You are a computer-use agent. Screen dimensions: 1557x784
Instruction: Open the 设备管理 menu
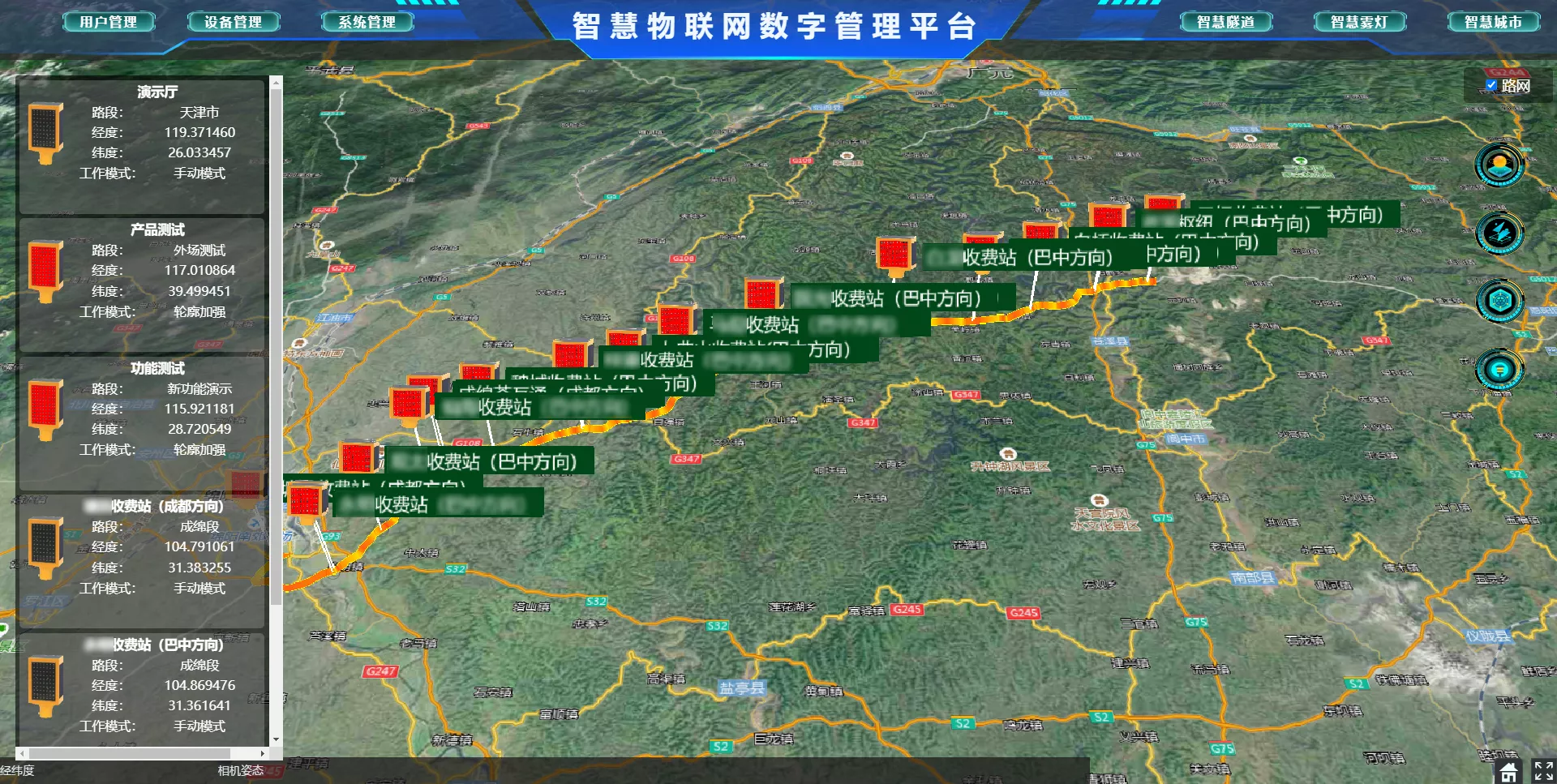234,22
